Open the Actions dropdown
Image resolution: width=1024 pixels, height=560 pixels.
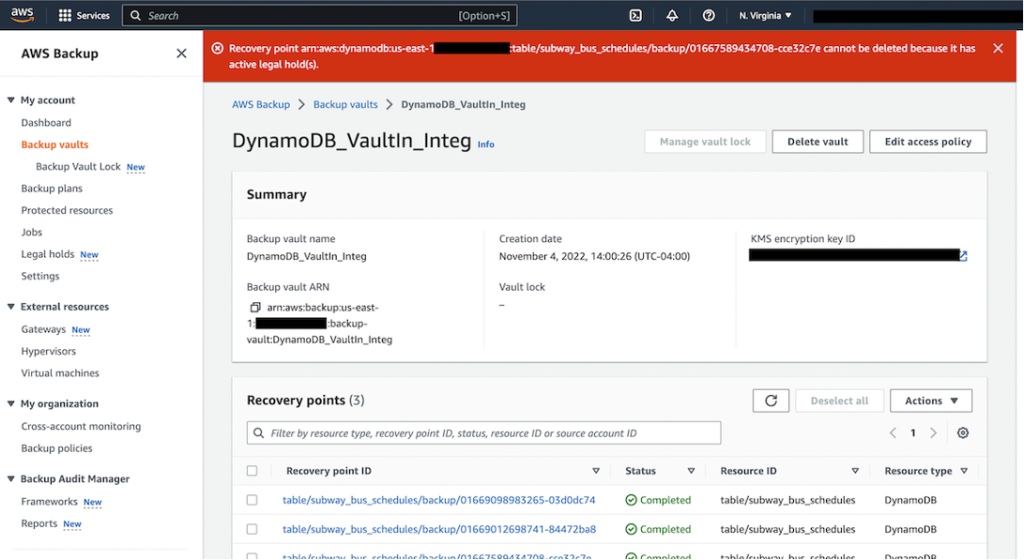(x=931, y=401)
